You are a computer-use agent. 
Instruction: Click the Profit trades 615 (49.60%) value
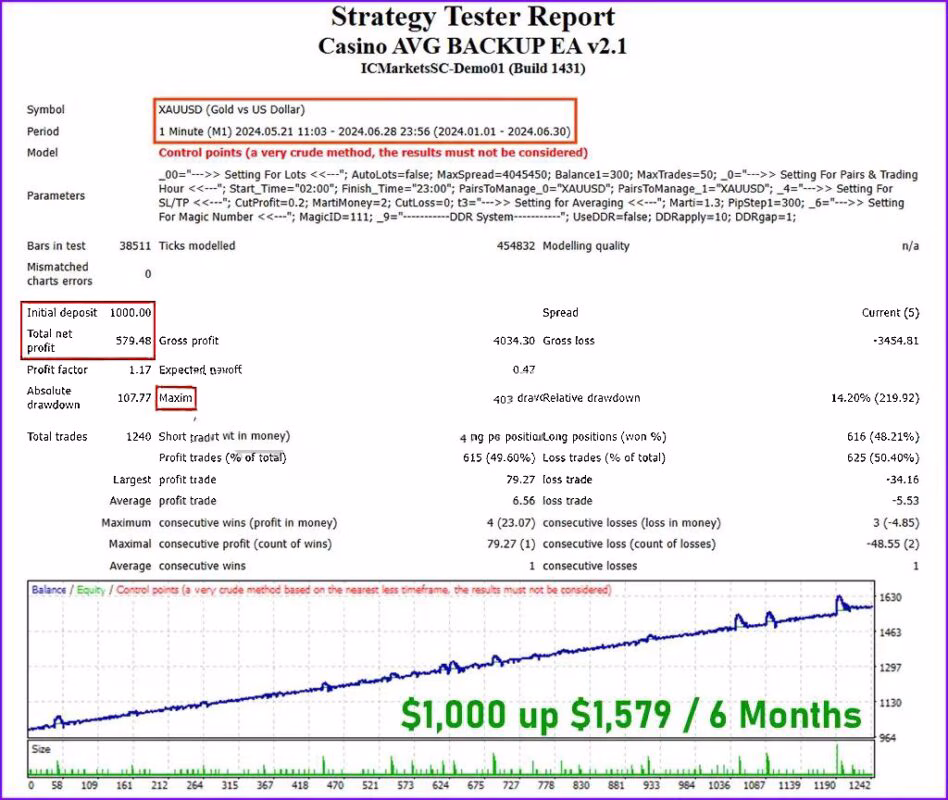click(499, 458)
